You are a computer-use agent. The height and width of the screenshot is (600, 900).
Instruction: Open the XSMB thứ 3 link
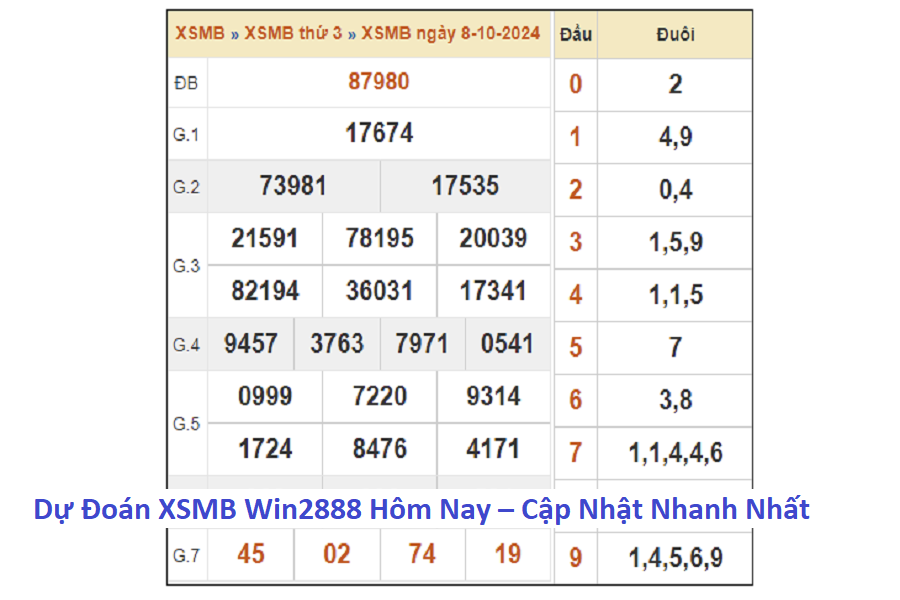[293, 33]
